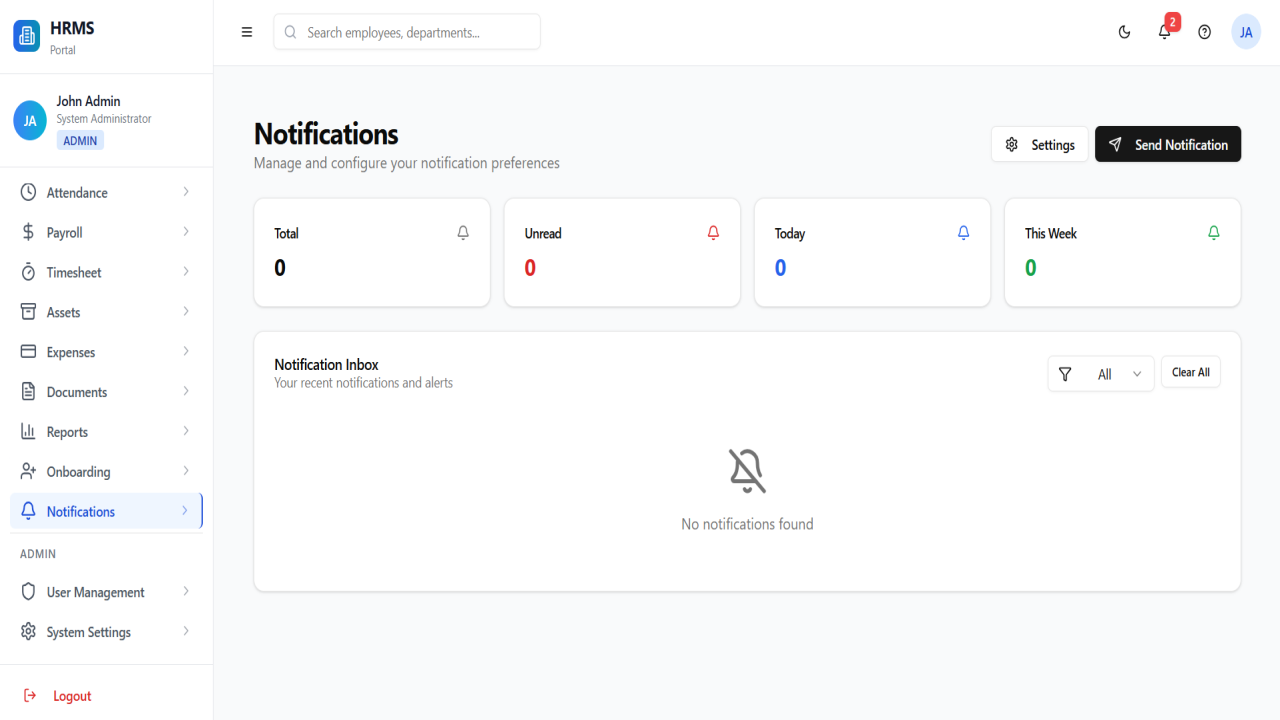
Task: Click the HRMS Portal logo icon
Action: 27,36
